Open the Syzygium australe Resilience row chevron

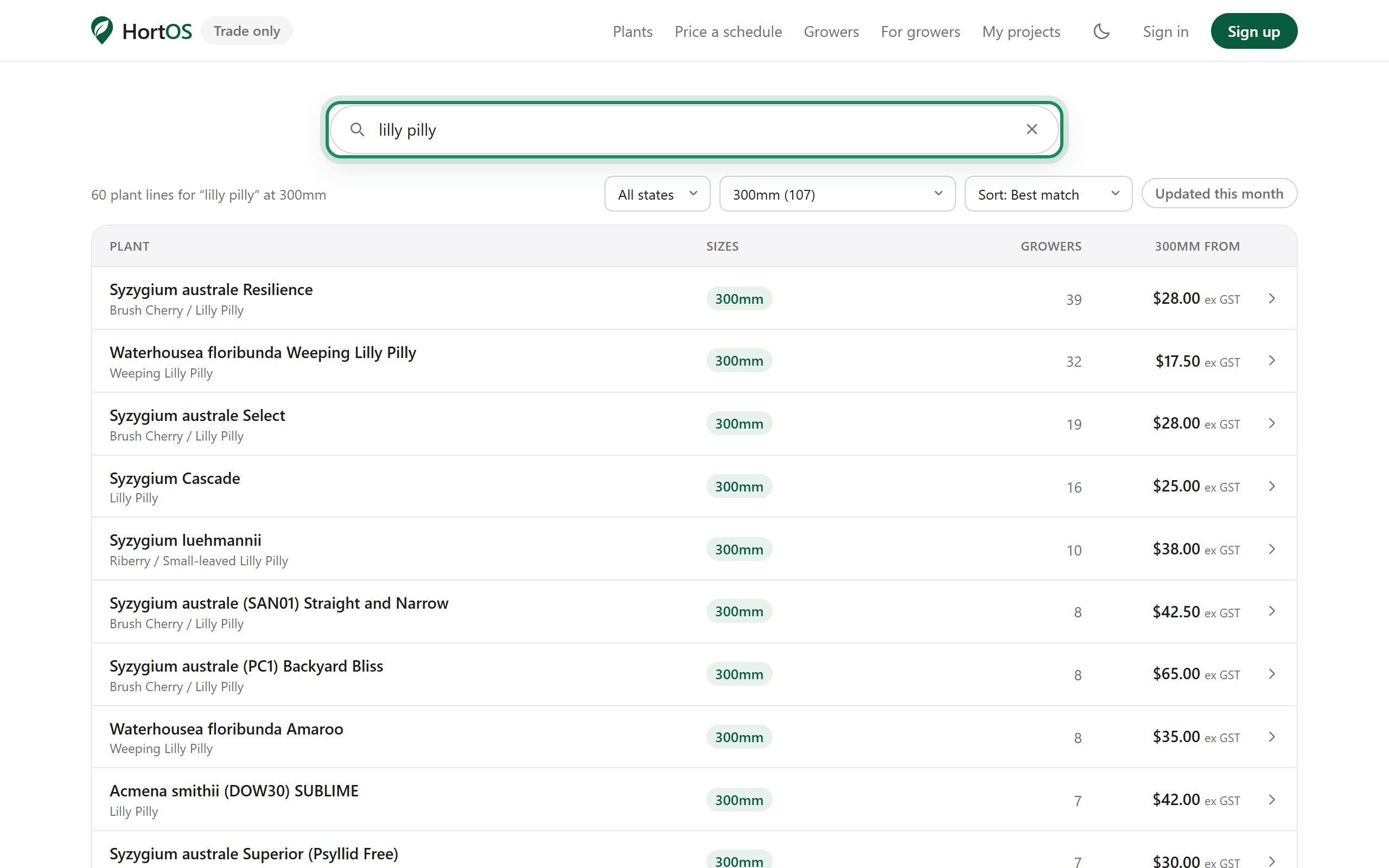(1272, 298)
